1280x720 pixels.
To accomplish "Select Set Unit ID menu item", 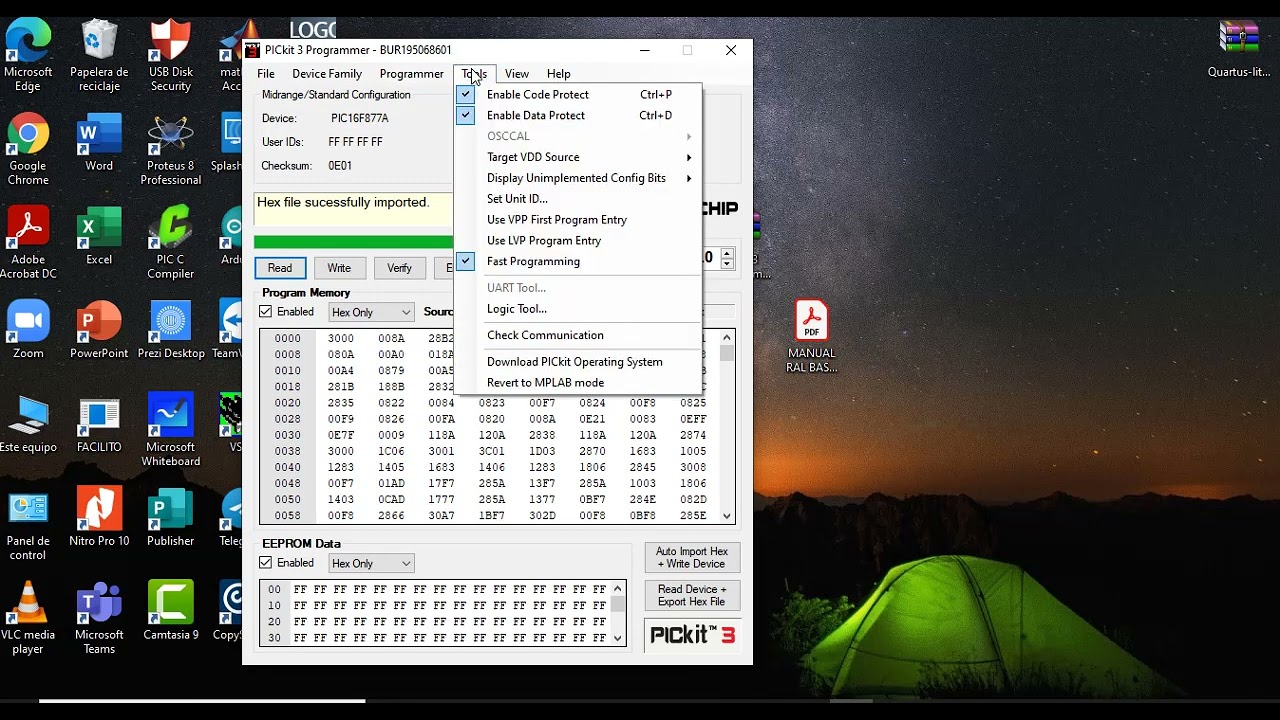I will (578, 199).
